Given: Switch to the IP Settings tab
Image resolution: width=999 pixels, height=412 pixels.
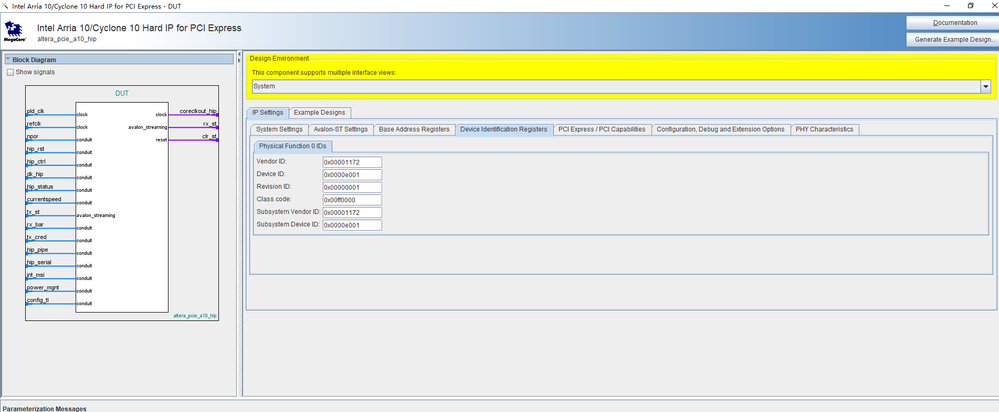Looking at the screenshot, I should point(267,112).
